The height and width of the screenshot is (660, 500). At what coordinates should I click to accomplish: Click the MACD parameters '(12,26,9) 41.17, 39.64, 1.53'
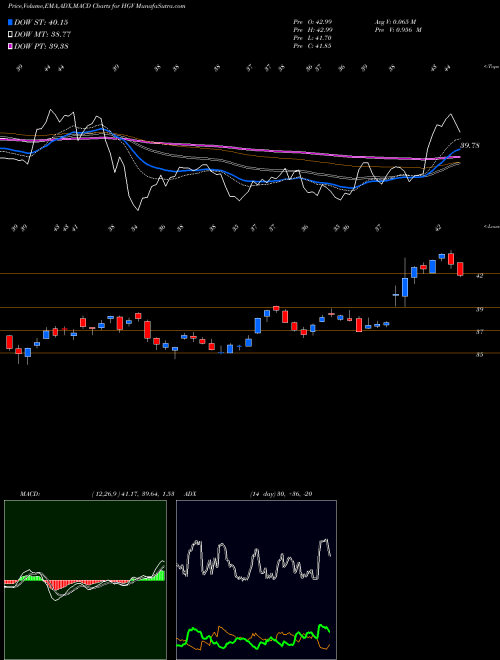click(x=133, y=494)
